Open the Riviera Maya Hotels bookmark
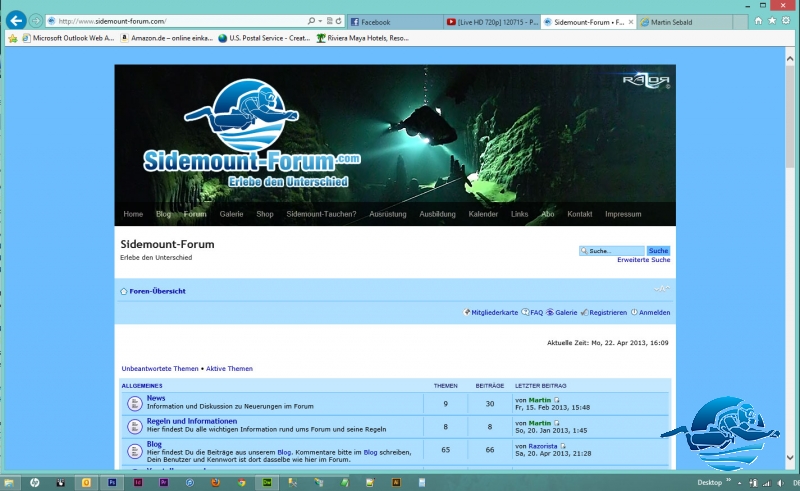The width and height of the screenshot is (800, 491). [x=363, y=38]
